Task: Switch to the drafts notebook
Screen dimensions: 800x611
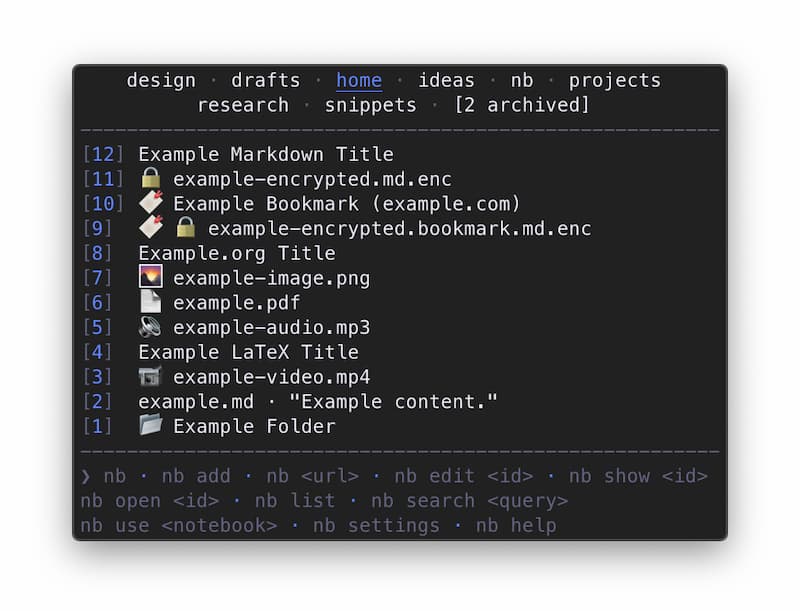Action: (x=266, y=81)
